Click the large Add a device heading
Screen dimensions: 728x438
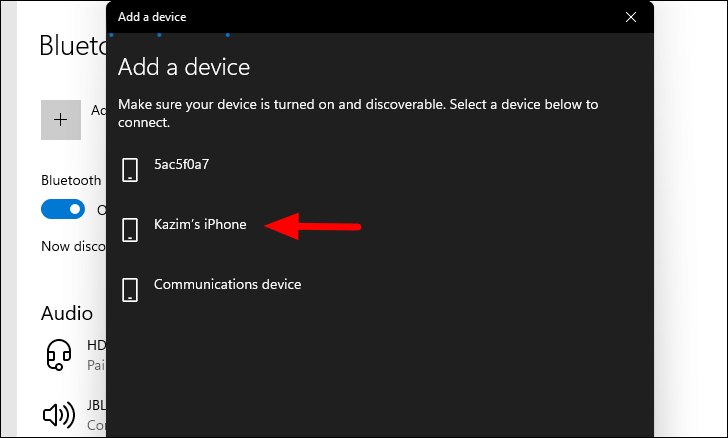pyautogui.click(x=184, y=67)
